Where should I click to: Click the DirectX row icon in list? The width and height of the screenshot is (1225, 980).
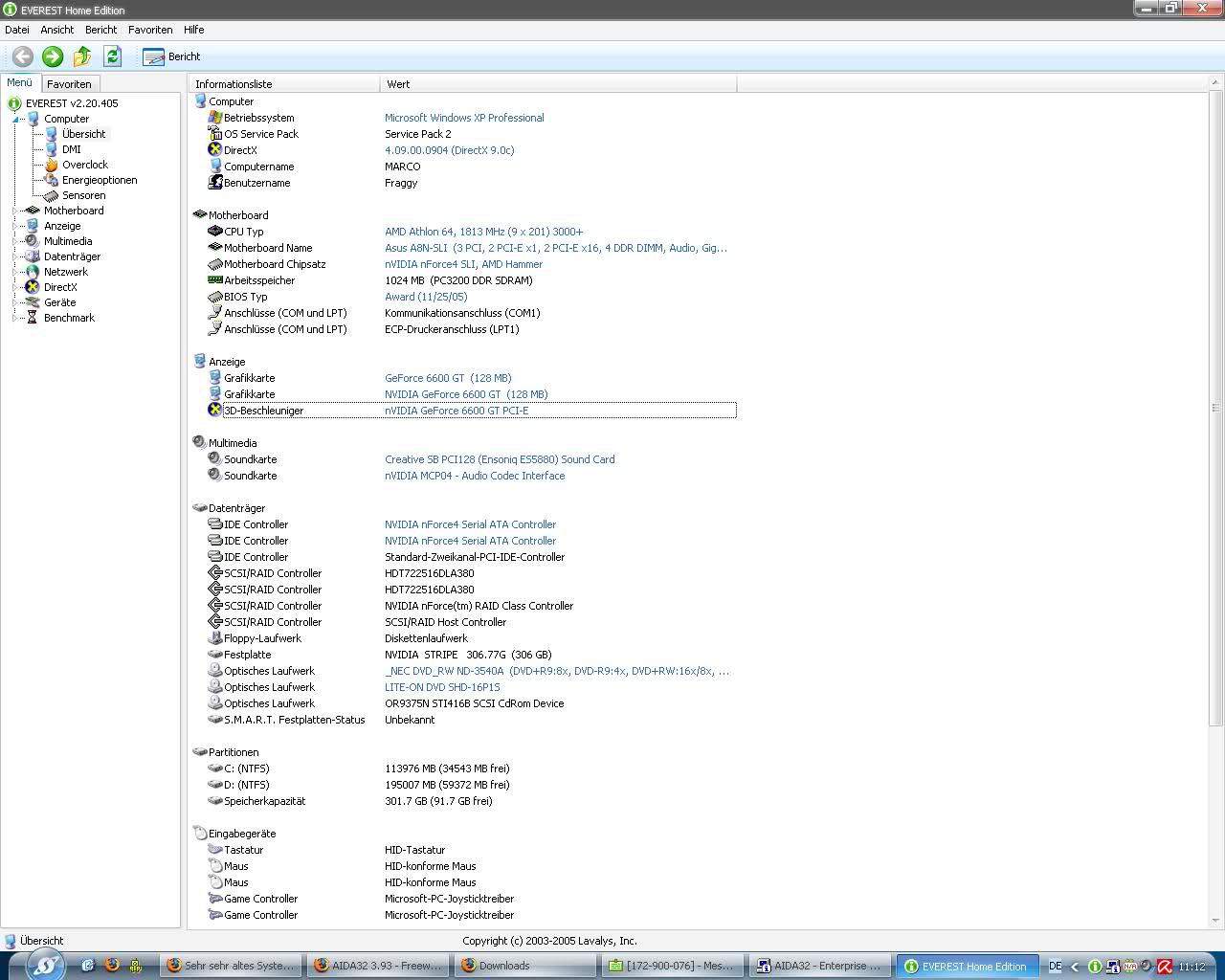(x=215, y=149)
